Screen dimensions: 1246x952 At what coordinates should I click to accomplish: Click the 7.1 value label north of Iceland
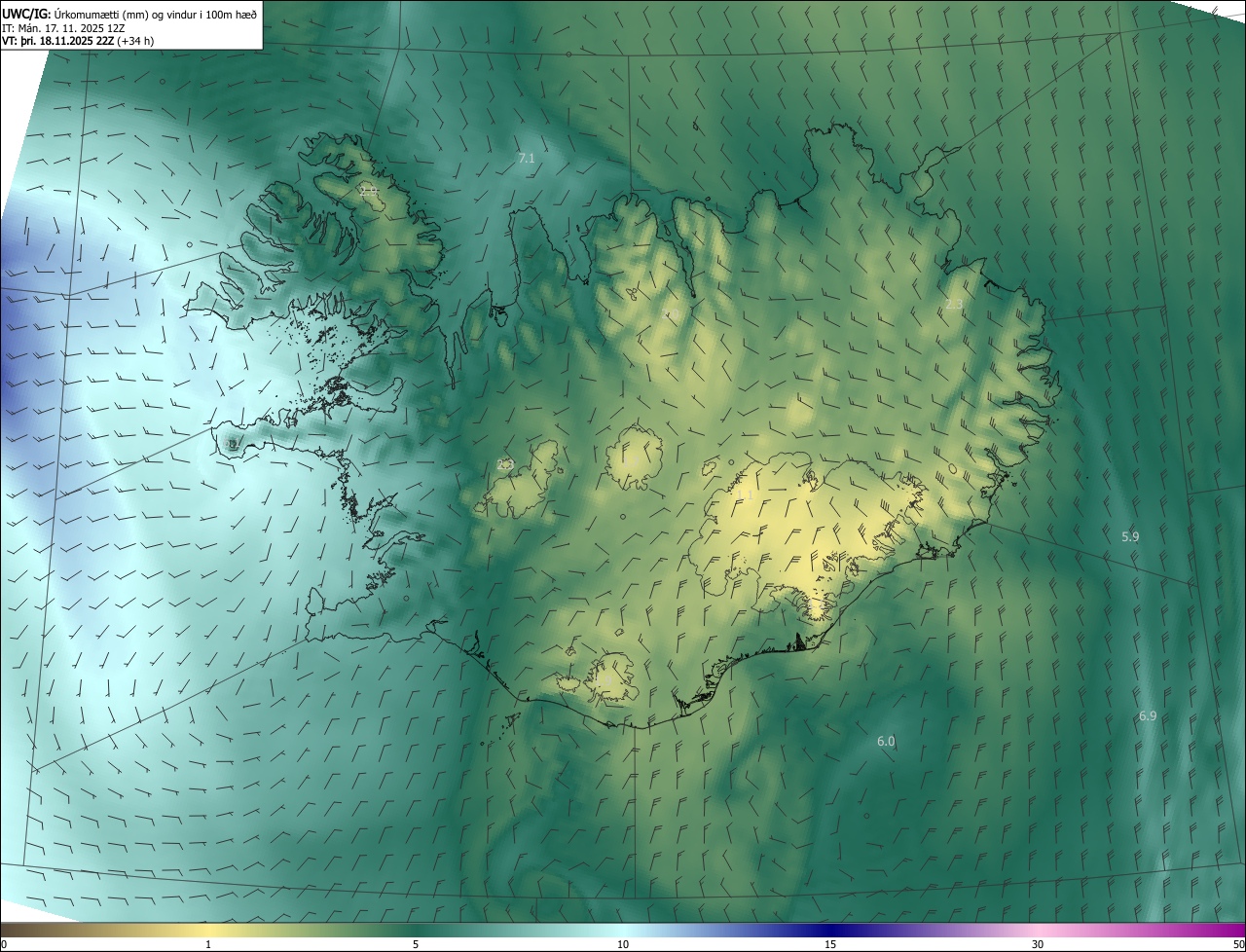tap(527, 158)
